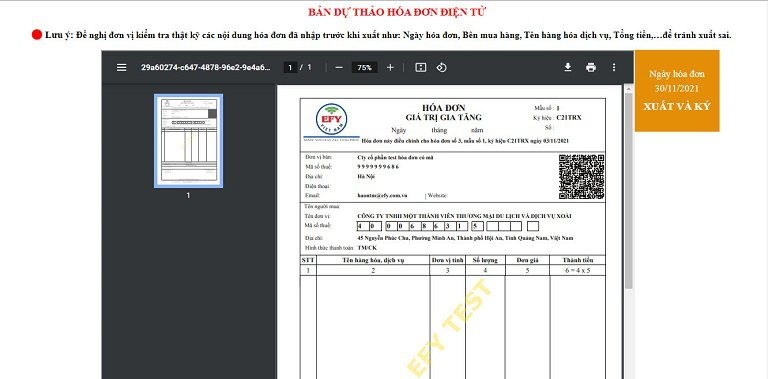Click the BẢN DỰ THẢO HÓA ĐƠN ĐIỆN TỬ heading
Viewport: 768px width, 379px height.
coord(397,12)
